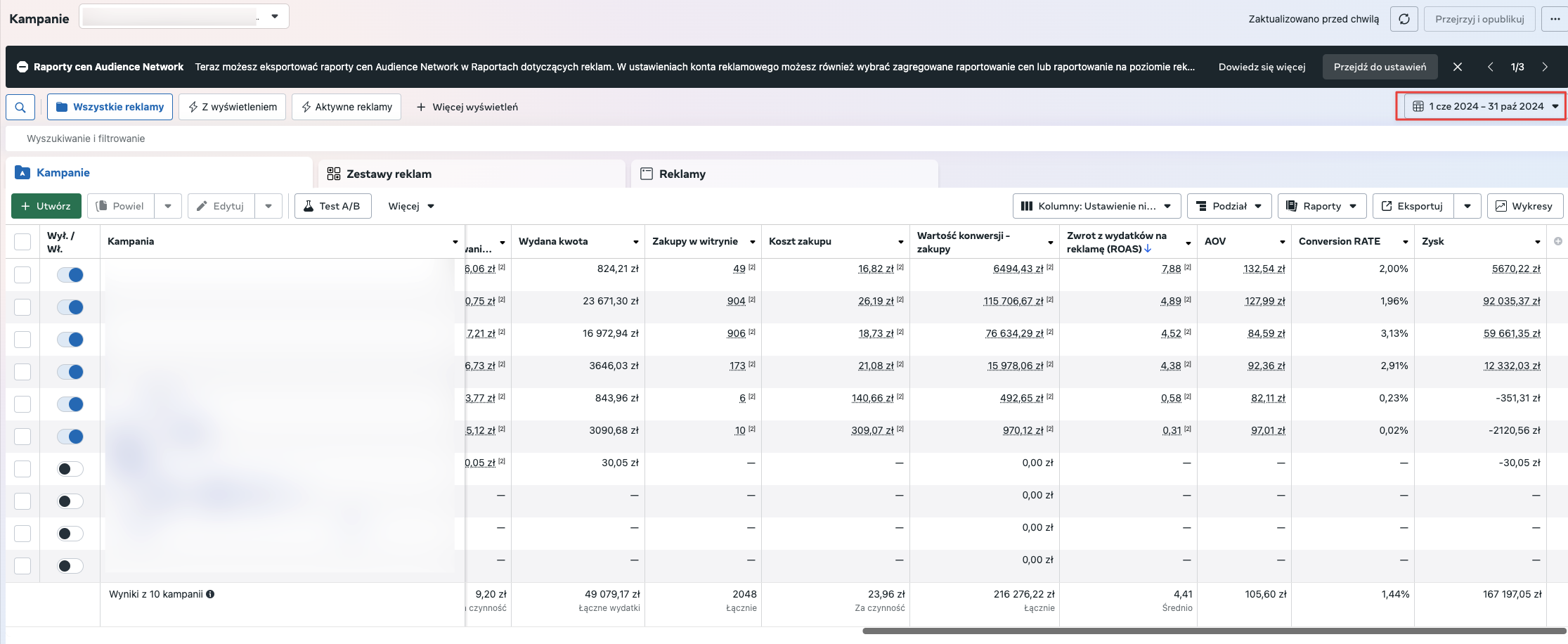This screenshot has height=644, width=1568.
Task: Click Więcej wyświetleń to add views
Action: coord(467,107)
